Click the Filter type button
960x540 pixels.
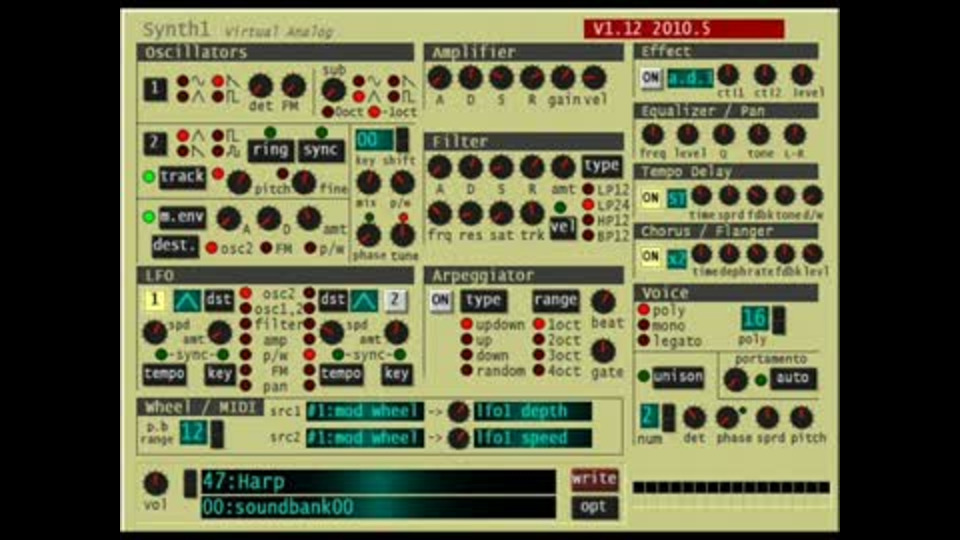(601, 167)
